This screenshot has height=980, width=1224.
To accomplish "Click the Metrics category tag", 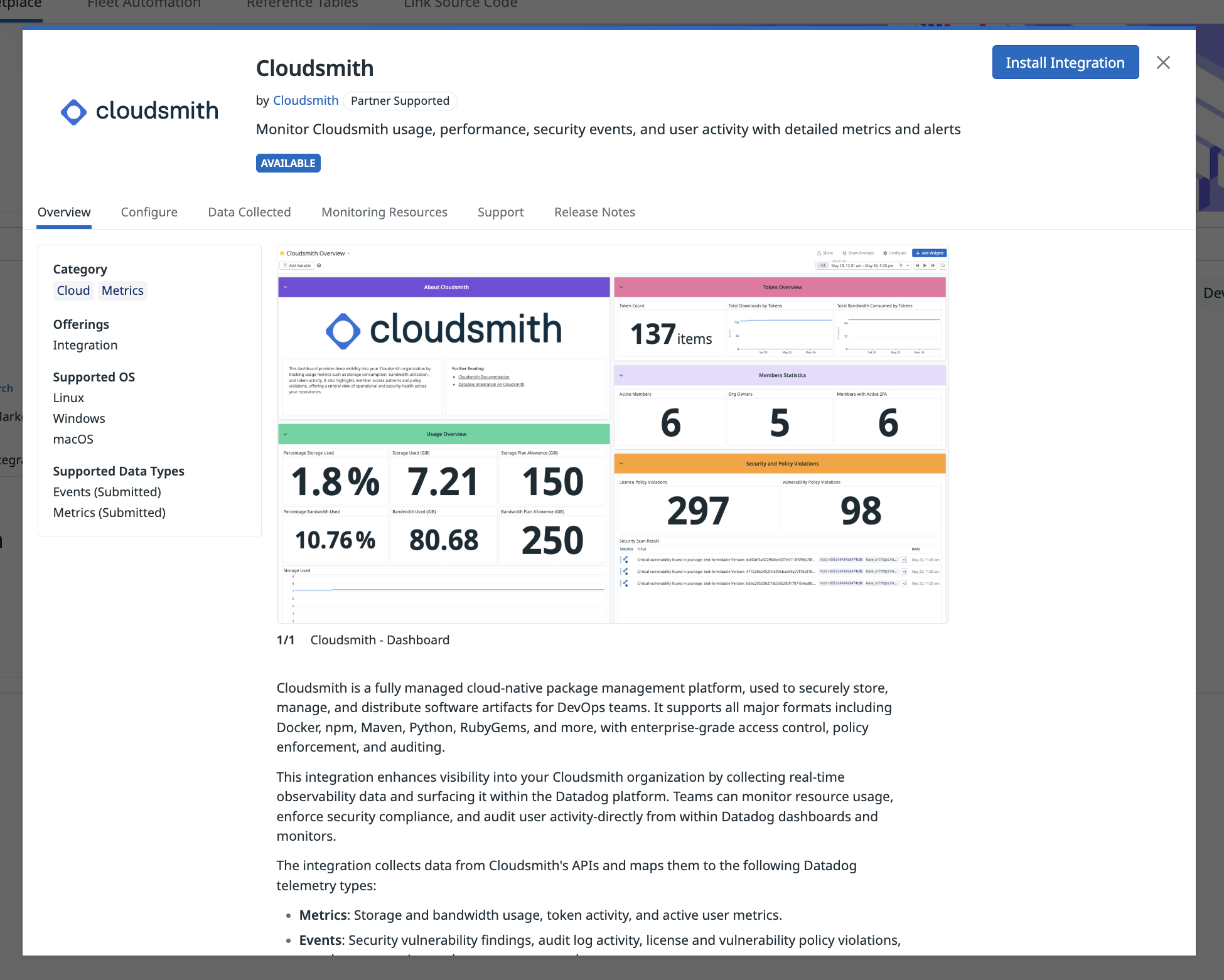I will click(122, 290).
